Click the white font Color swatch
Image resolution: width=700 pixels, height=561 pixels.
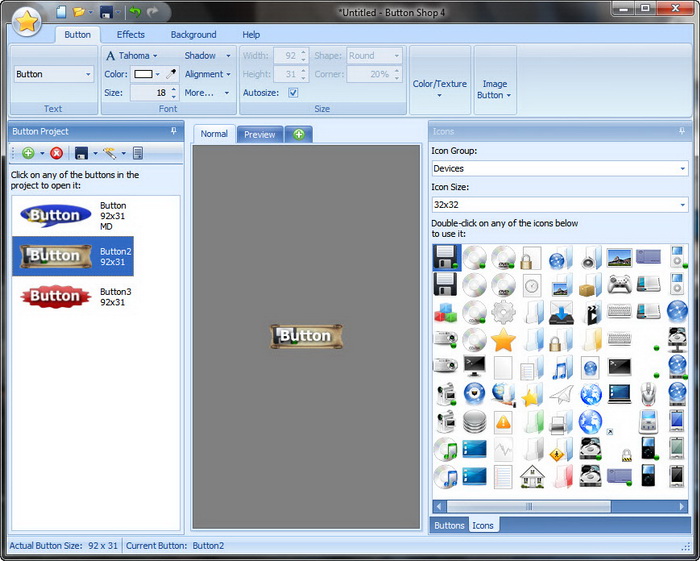coord(145,74)
